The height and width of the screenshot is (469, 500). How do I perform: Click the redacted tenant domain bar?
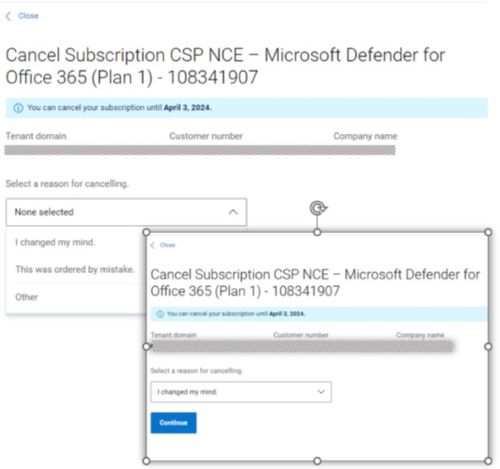200,150
